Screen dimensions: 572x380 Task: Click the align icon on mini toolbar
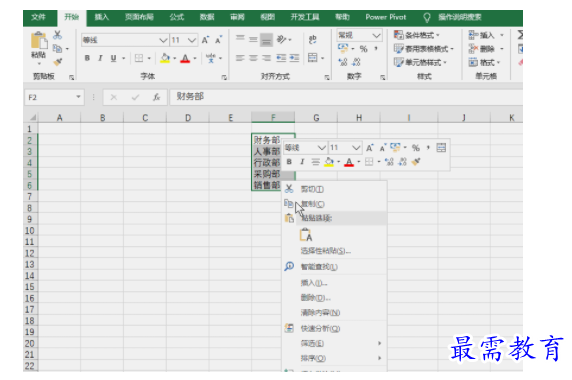point(316,162)
